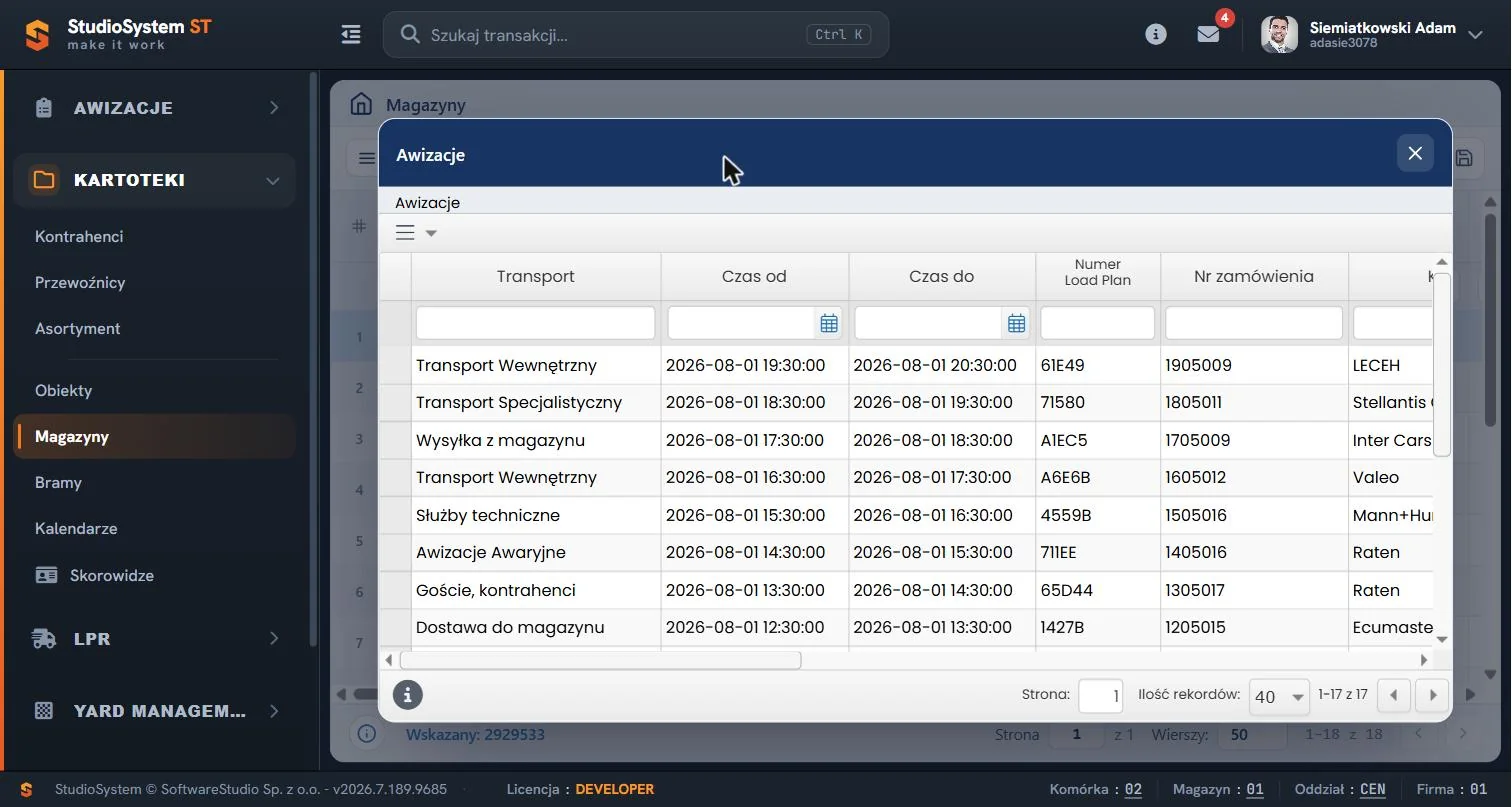Sort by the Nr zamówienia column header

click(x=1254, y=277)
